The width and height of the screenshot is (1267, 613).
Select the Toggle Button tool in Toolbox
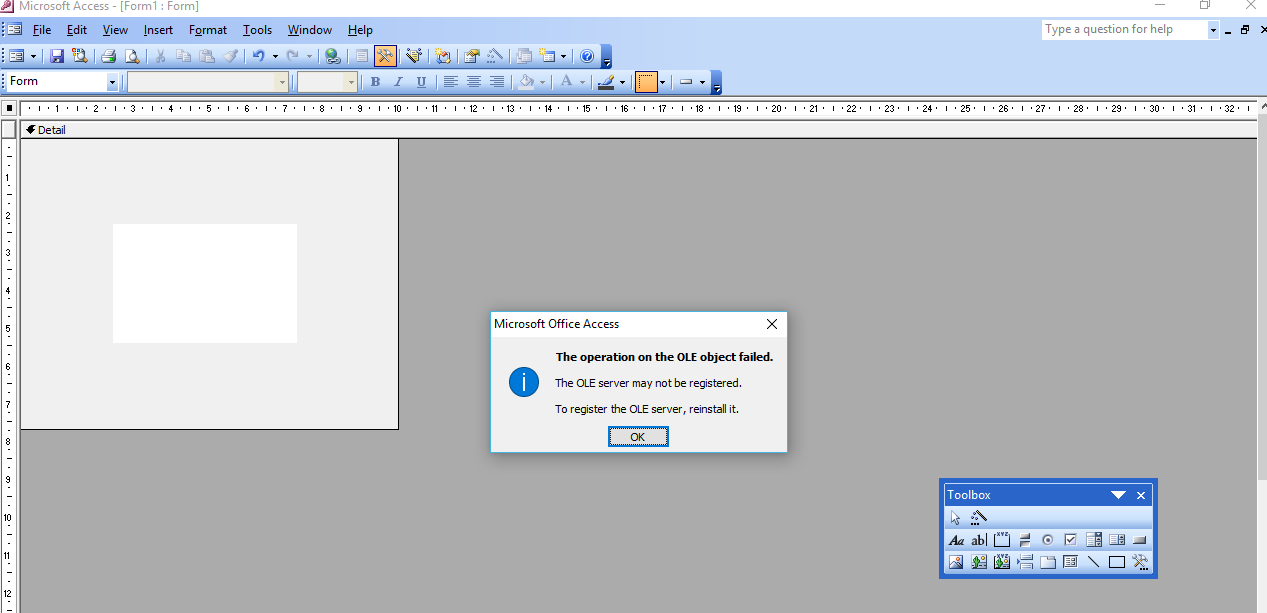click(1025, 540)
